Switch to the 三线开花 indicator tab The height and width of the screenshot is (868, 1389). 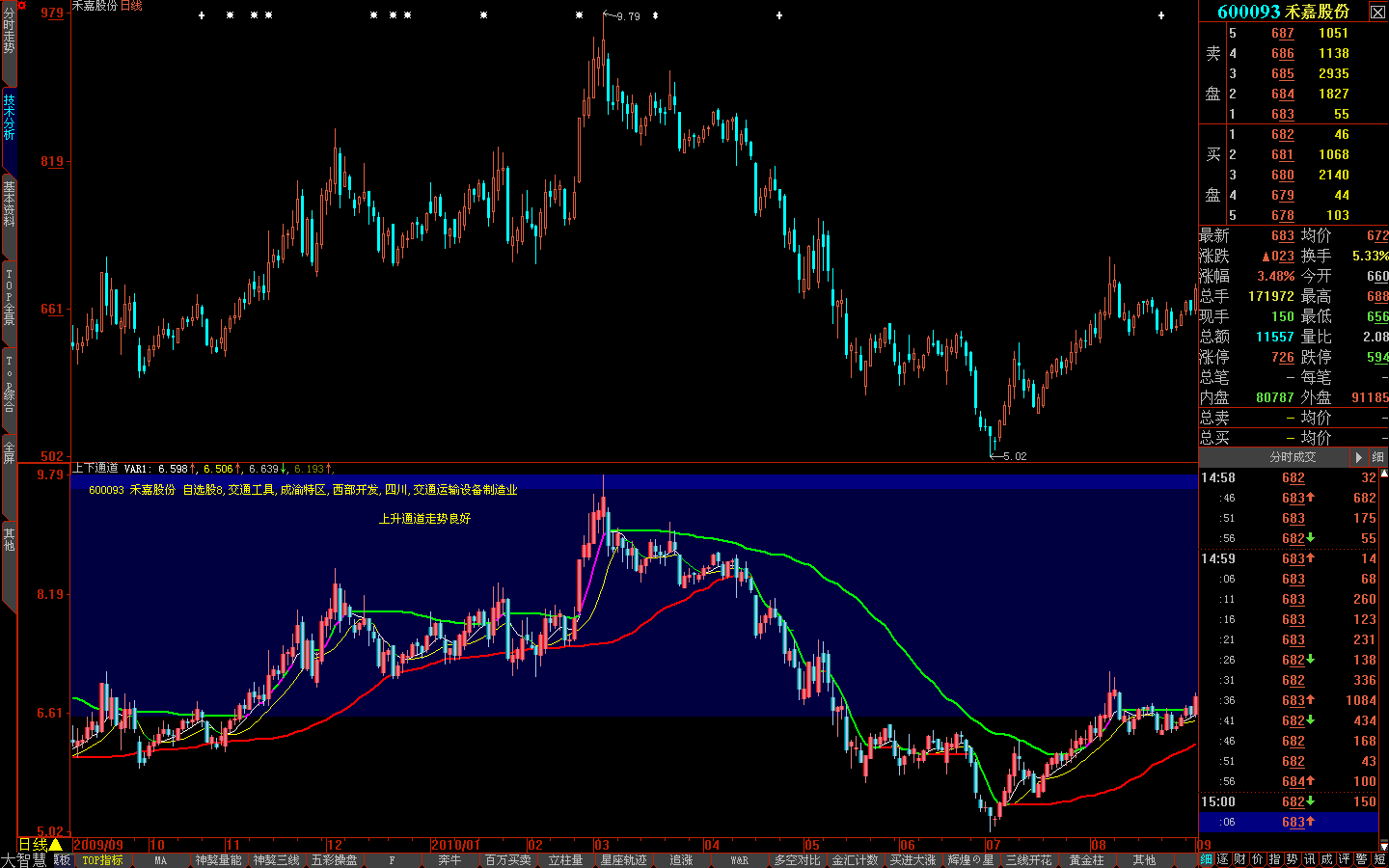pyautogui.click(x=1028, y=860)
